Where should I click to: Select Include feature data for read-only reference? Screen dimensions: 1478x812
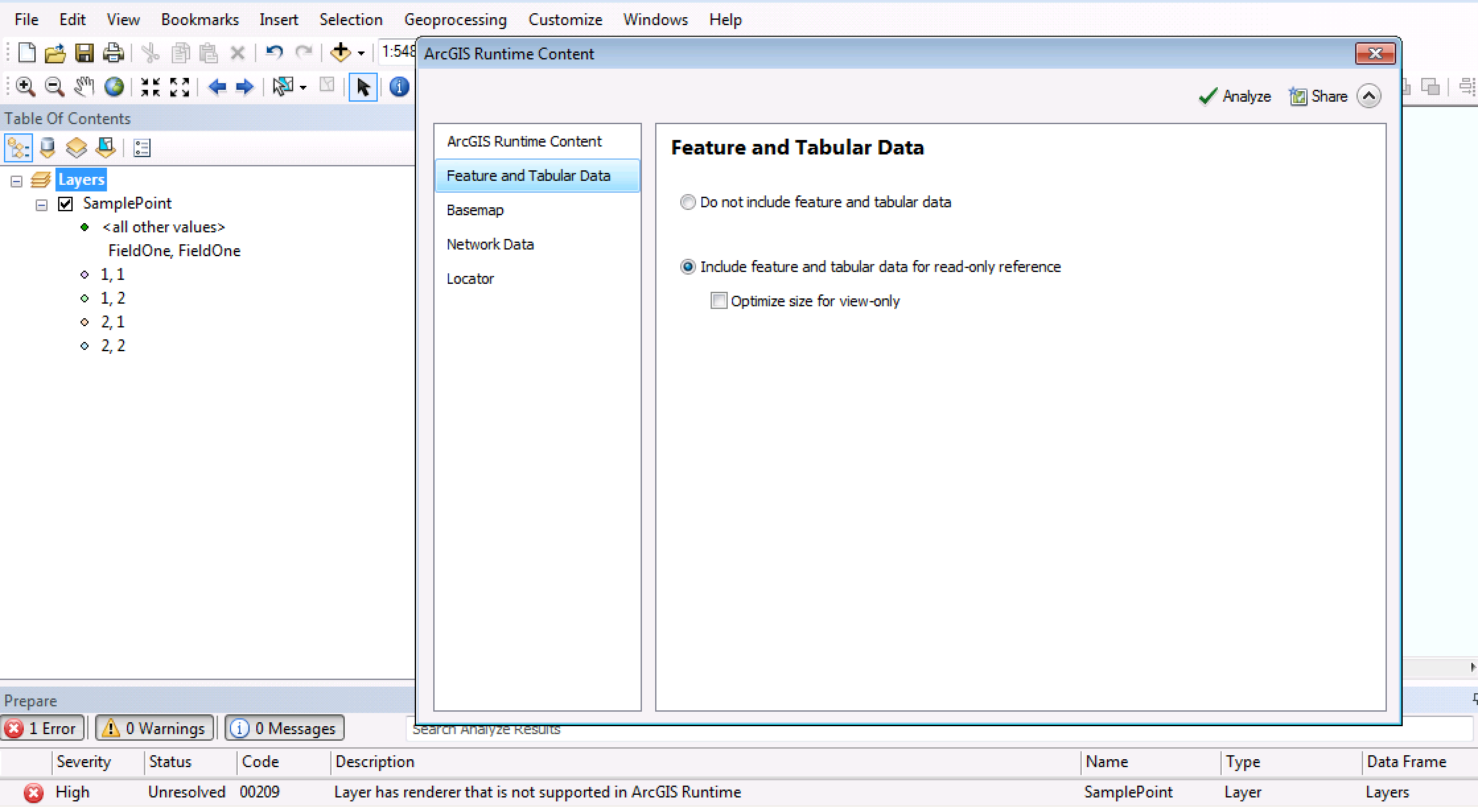tap(687, 267)
